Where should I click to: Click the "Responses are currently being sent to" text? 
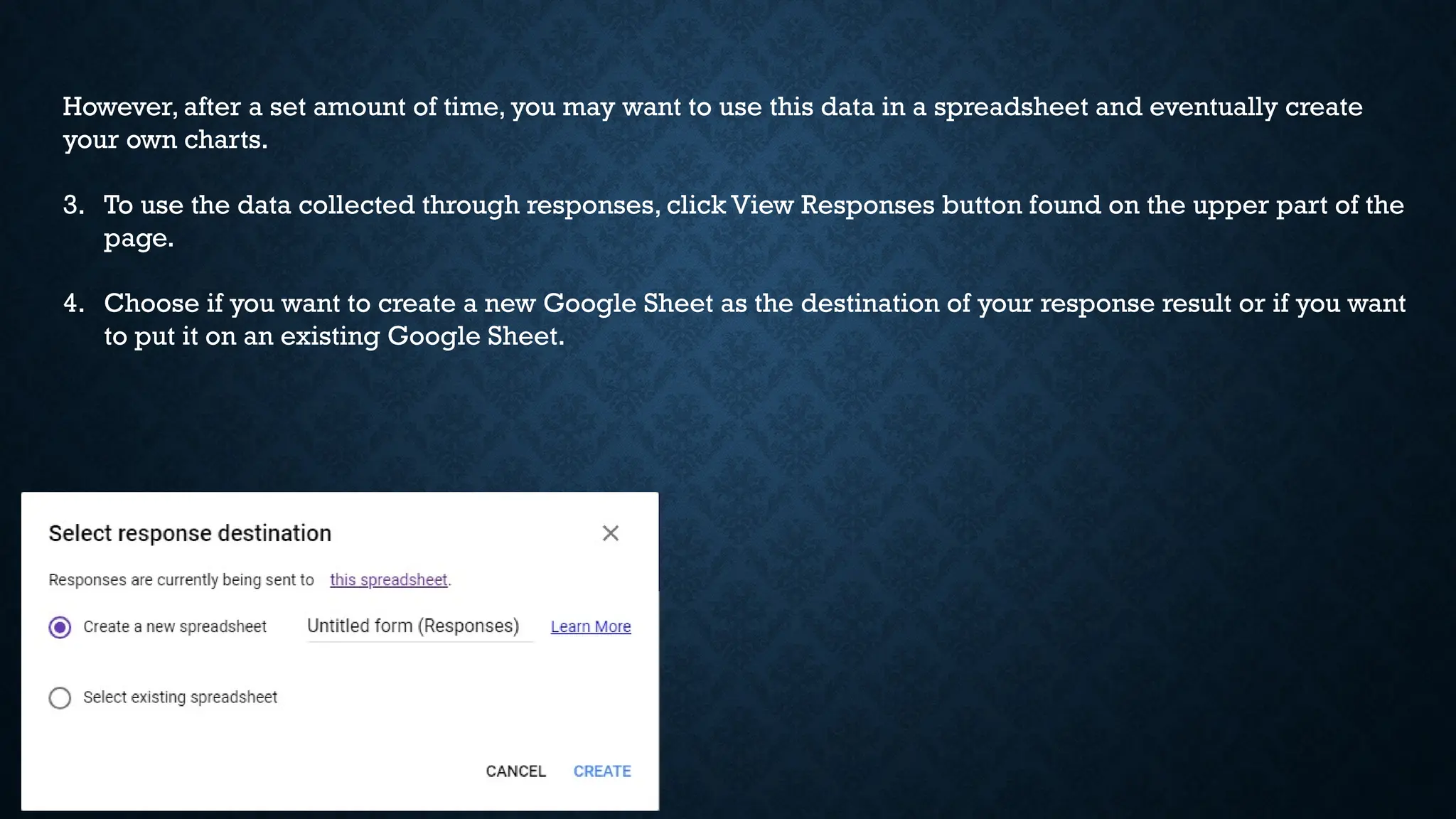tap(181, 580)
